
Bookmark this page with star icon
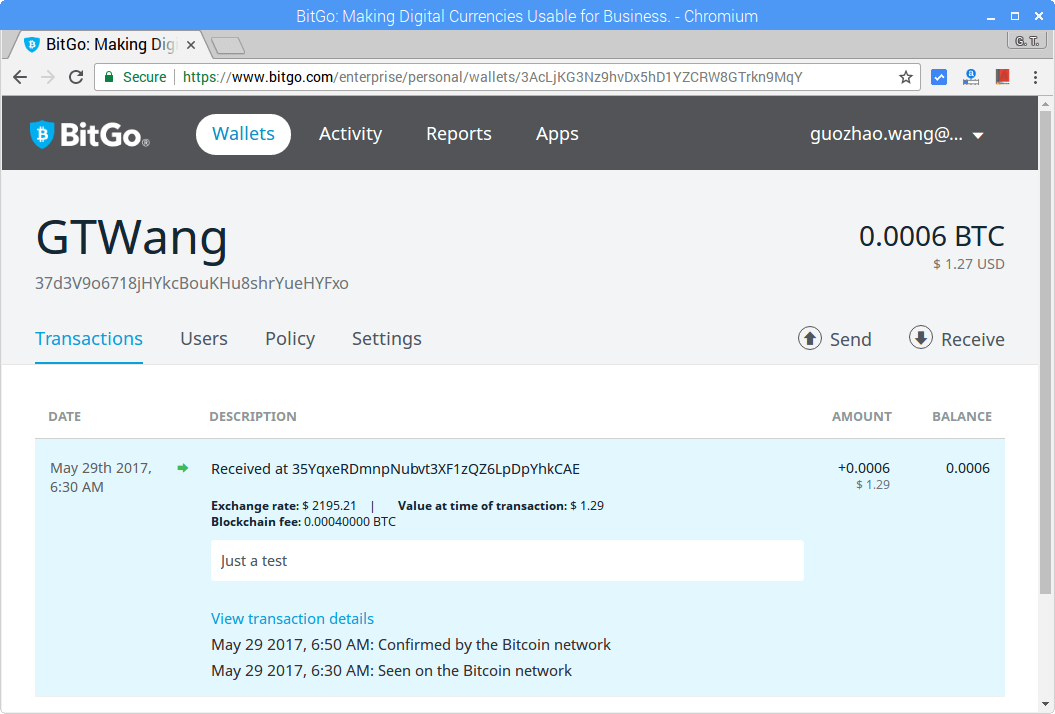905,77
